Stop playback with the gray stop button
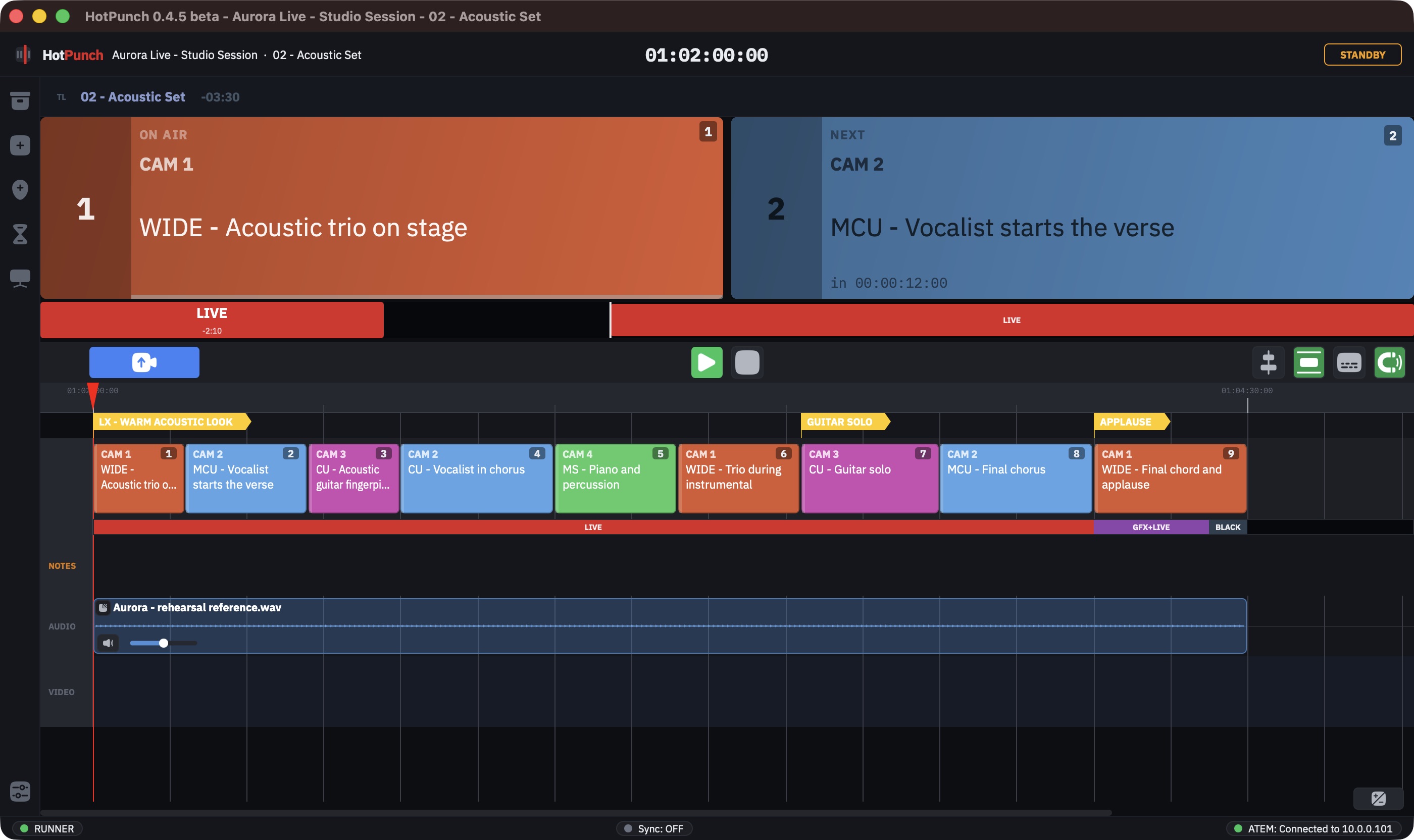The width and height of the screenshot is (1414, 840). 747,362
